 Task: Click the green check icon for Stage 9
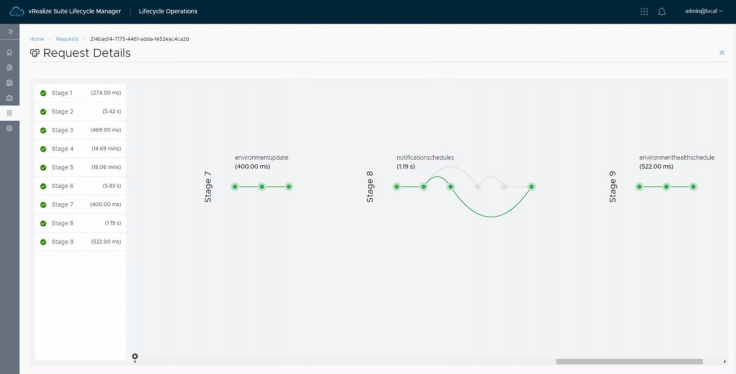43,242
